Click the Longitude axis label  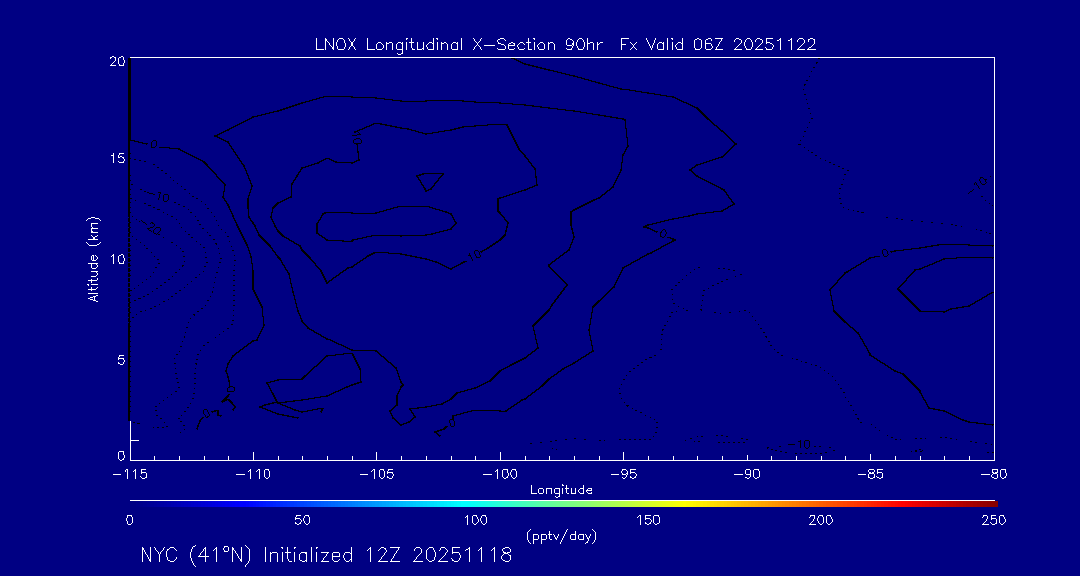[561, 489]
